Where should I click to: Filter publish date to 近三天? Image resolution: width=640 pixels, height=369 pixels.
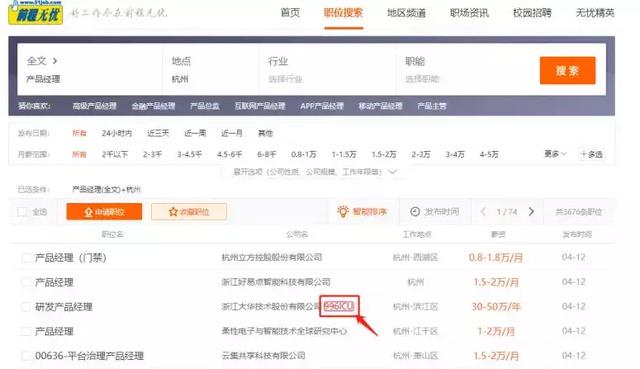158,133
